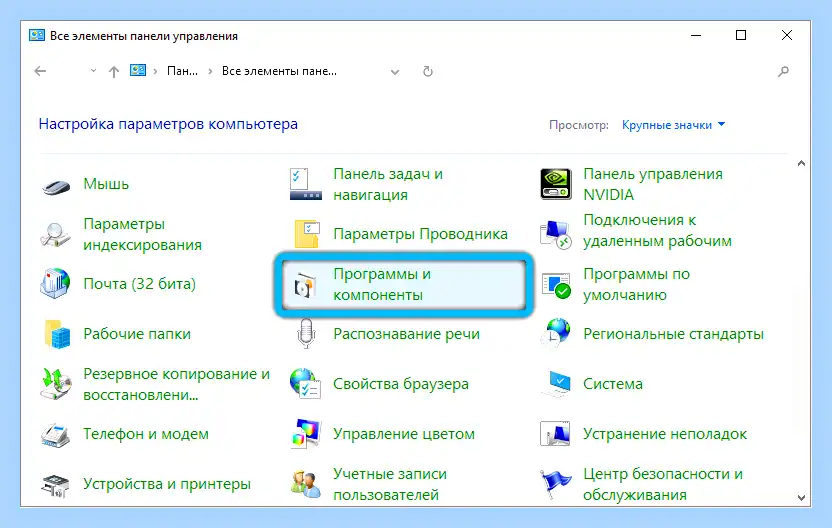Viewport: 832px width, 528px height.
Task: Click the scrollbar up arrow
Action: click(x=801, y=163)
